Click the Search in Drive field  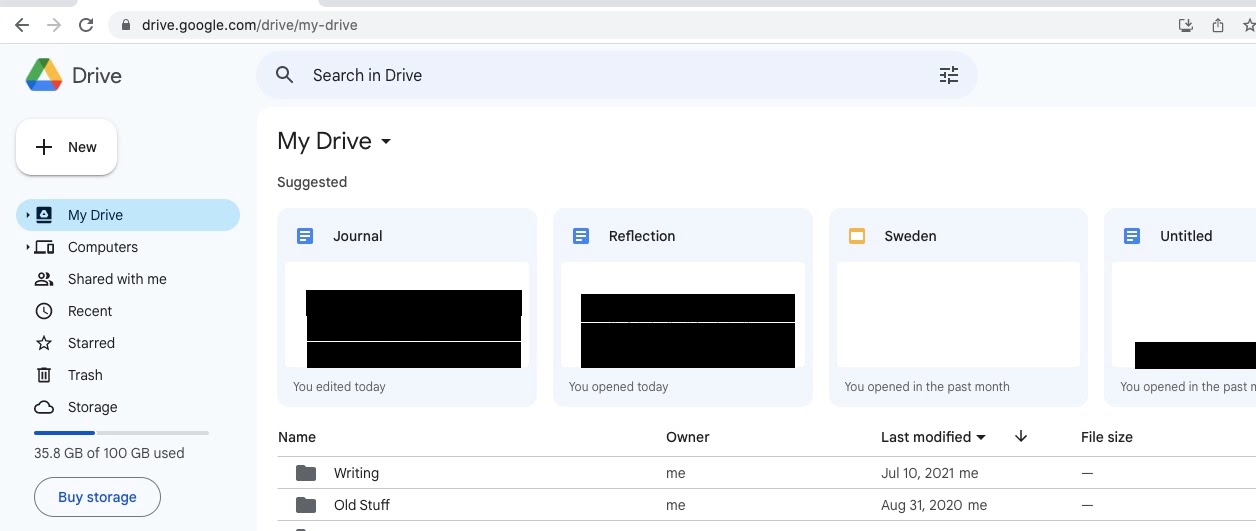pyautogui.click(x=600, y=75)
